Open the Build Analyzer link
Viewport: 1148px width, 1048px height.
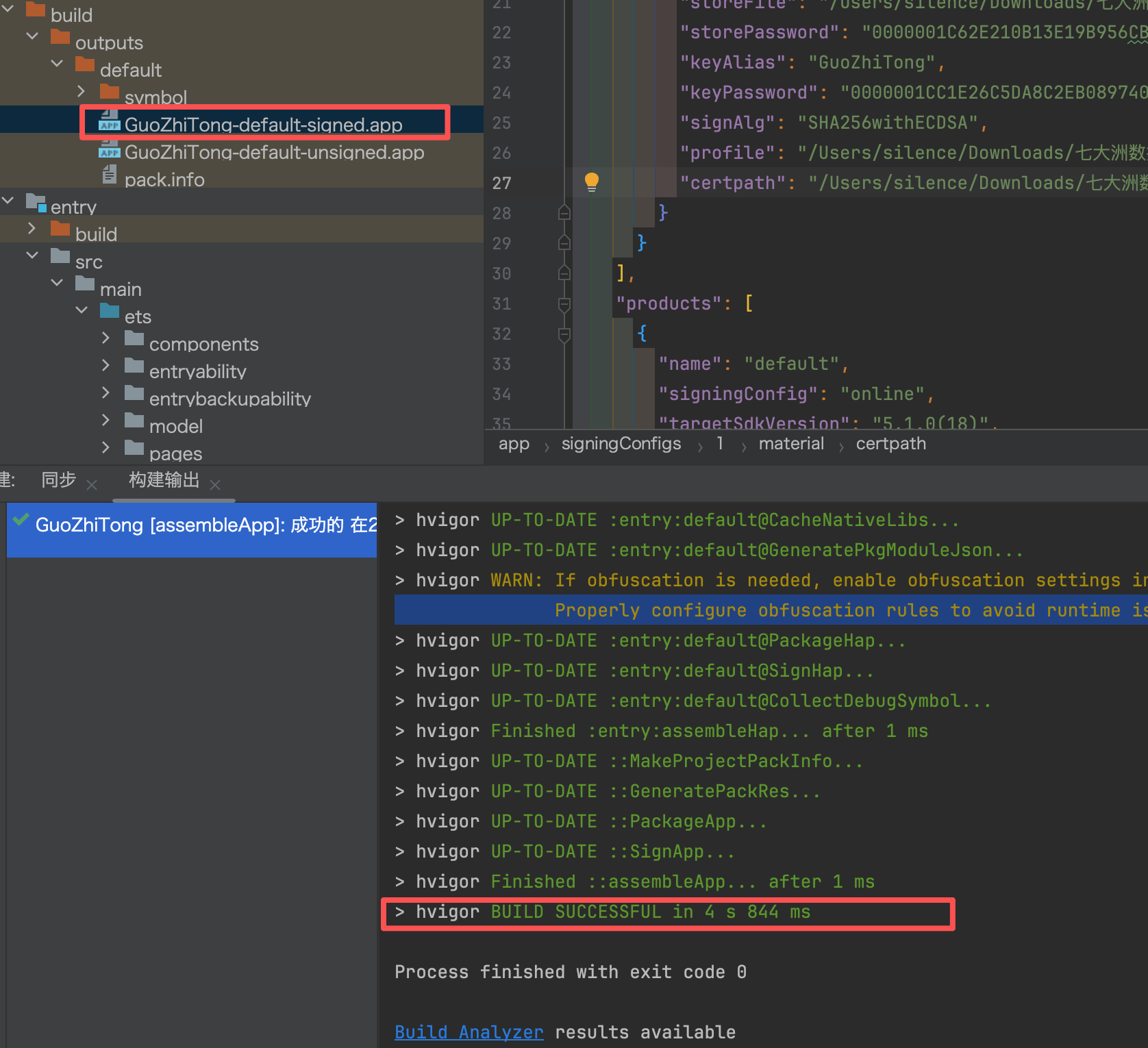469,1032
